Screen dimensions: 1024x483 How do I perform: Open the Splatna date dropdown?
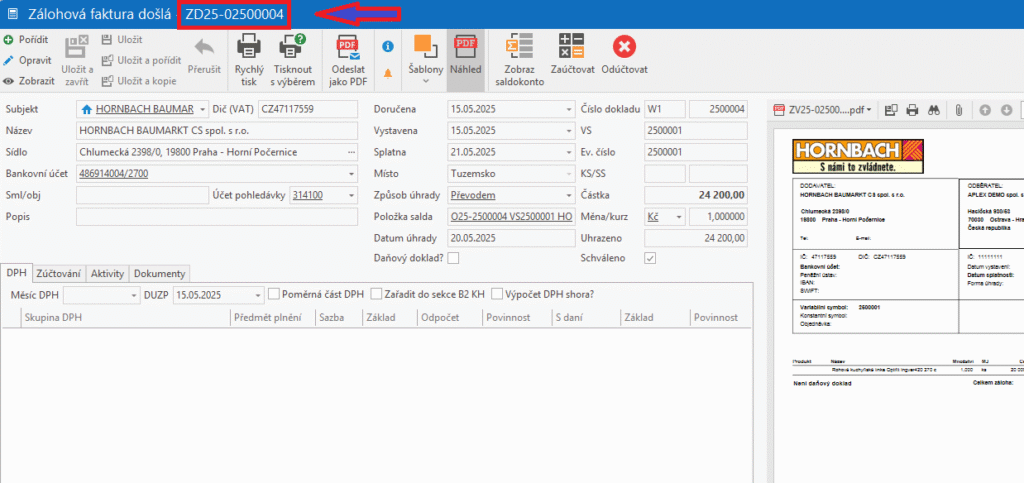568,153
